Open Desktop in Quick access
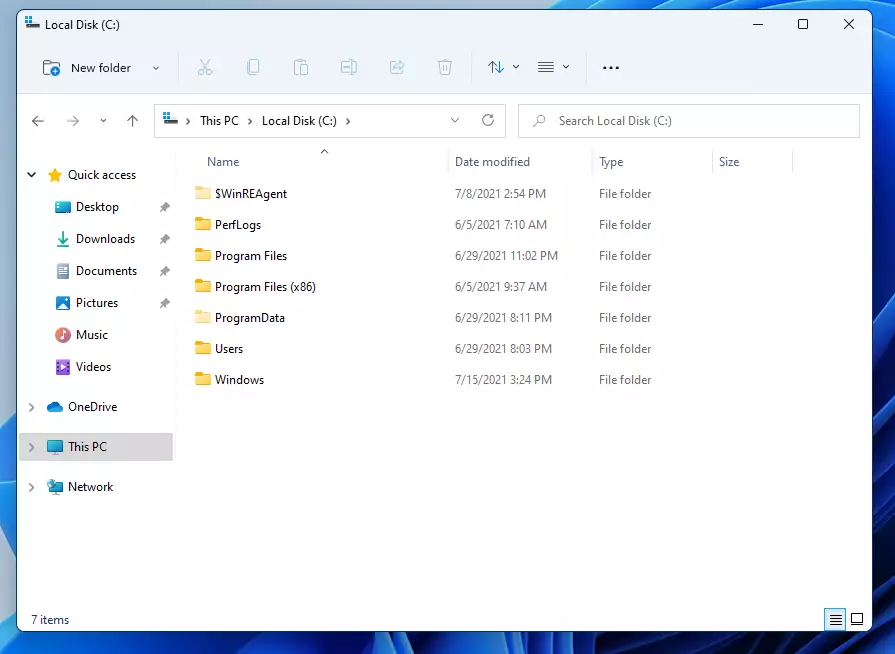The width and height of the screenshot is (895, 654). (97, 207)
